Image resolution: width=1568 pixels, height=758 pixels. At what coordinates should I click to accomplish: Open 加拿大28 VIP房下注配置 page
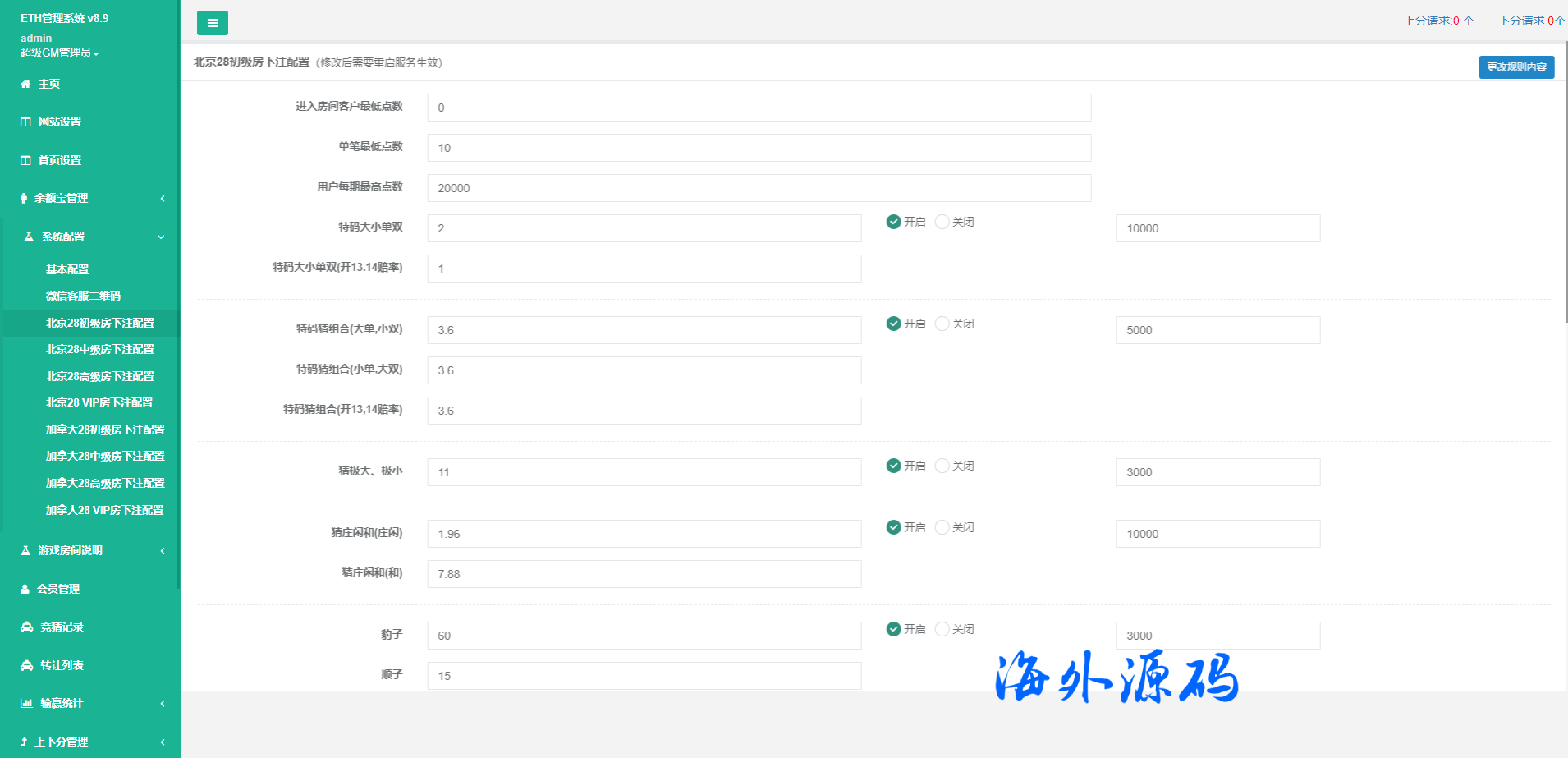[x=104, y=510]
